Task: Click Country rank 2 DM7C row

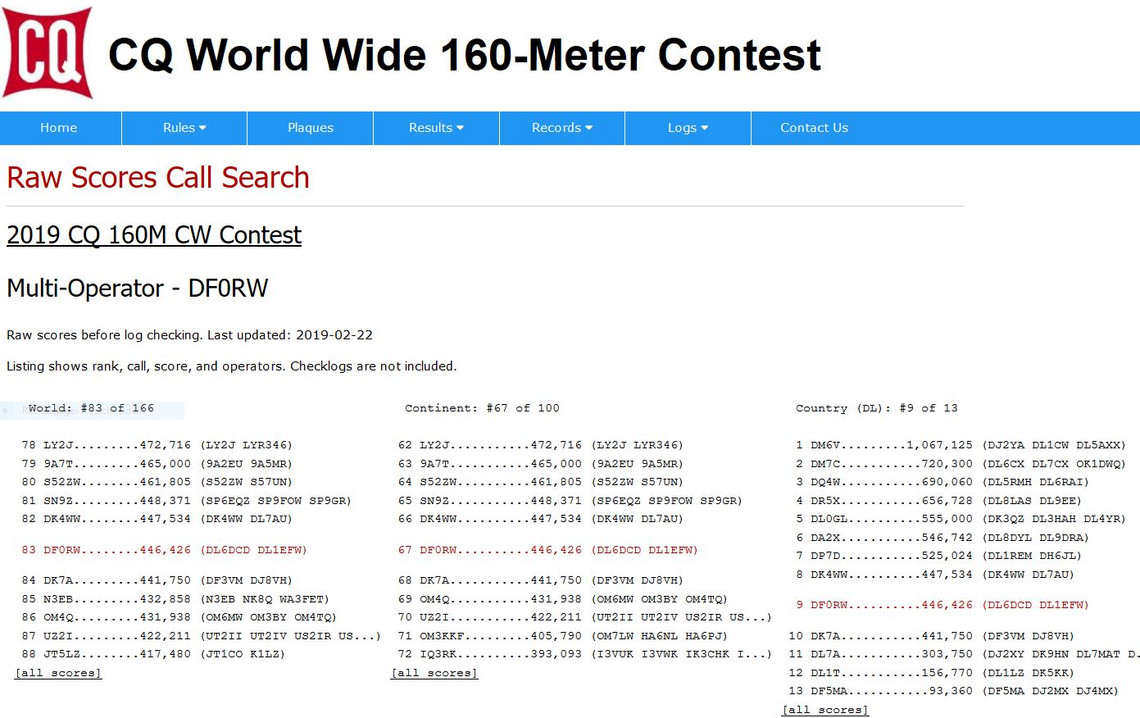Action: click(x=960, y=464)
